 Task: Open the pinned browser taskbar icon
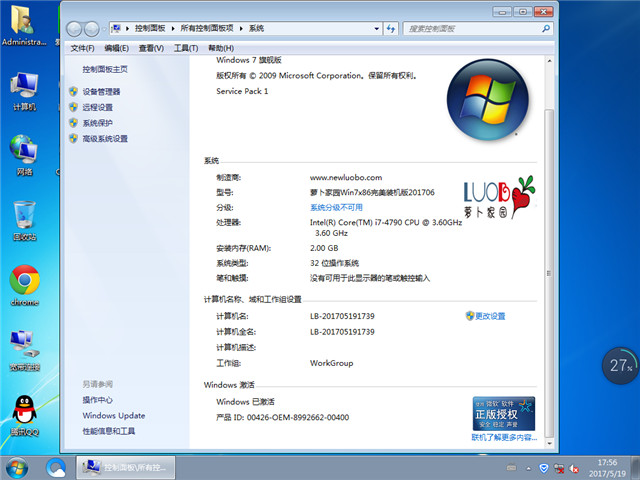[56, 468]
